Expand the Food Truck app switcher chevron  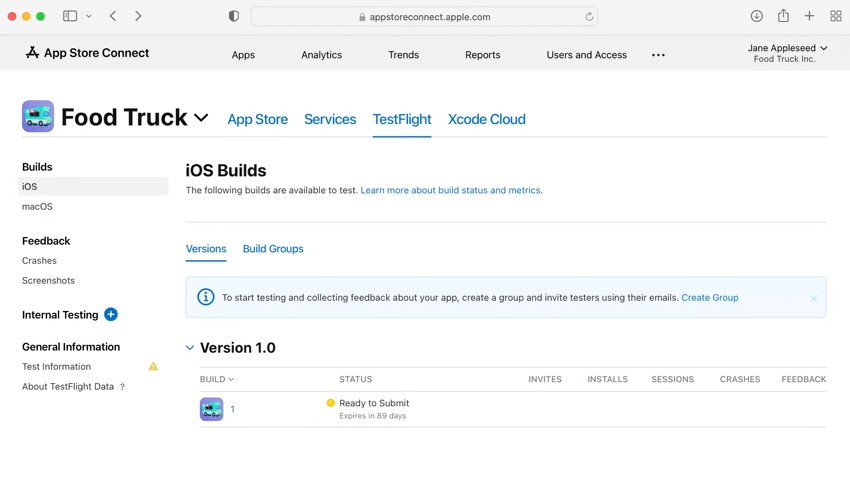click(201, 118)
